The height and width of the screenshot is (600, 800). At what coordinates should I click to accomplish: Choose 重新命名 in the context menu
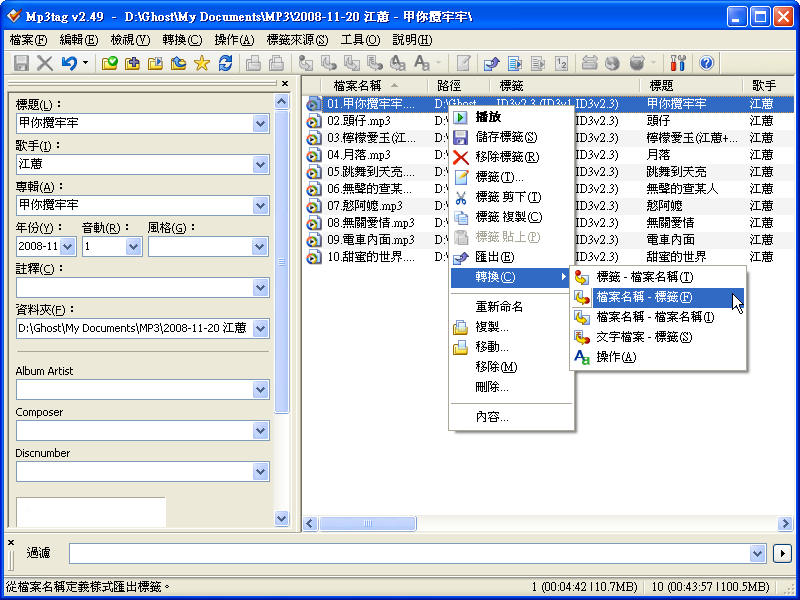(511, 307)
